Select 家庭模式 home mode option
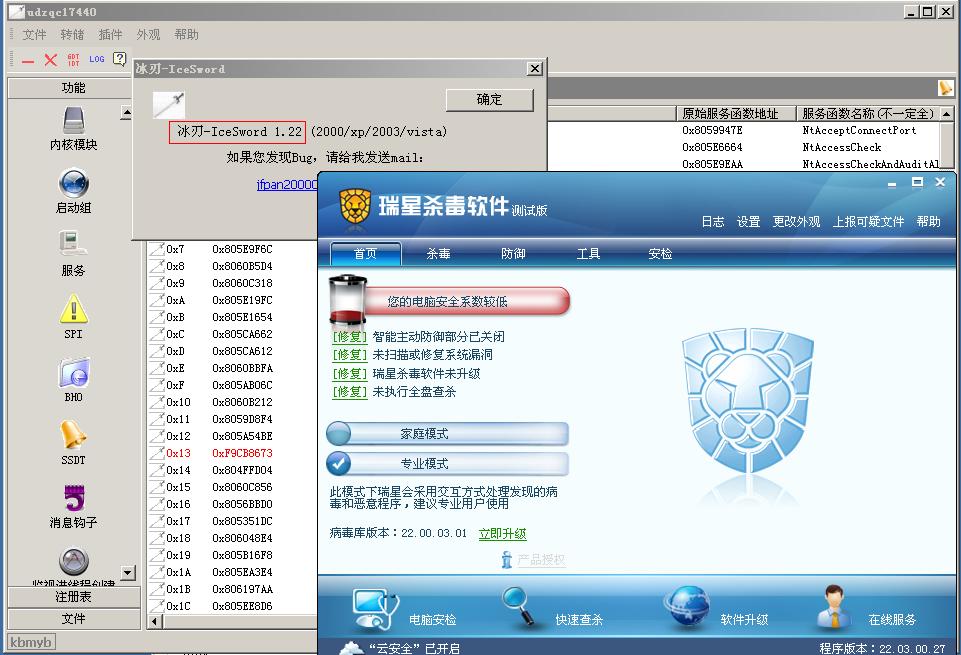 click(x=447, y=434)
